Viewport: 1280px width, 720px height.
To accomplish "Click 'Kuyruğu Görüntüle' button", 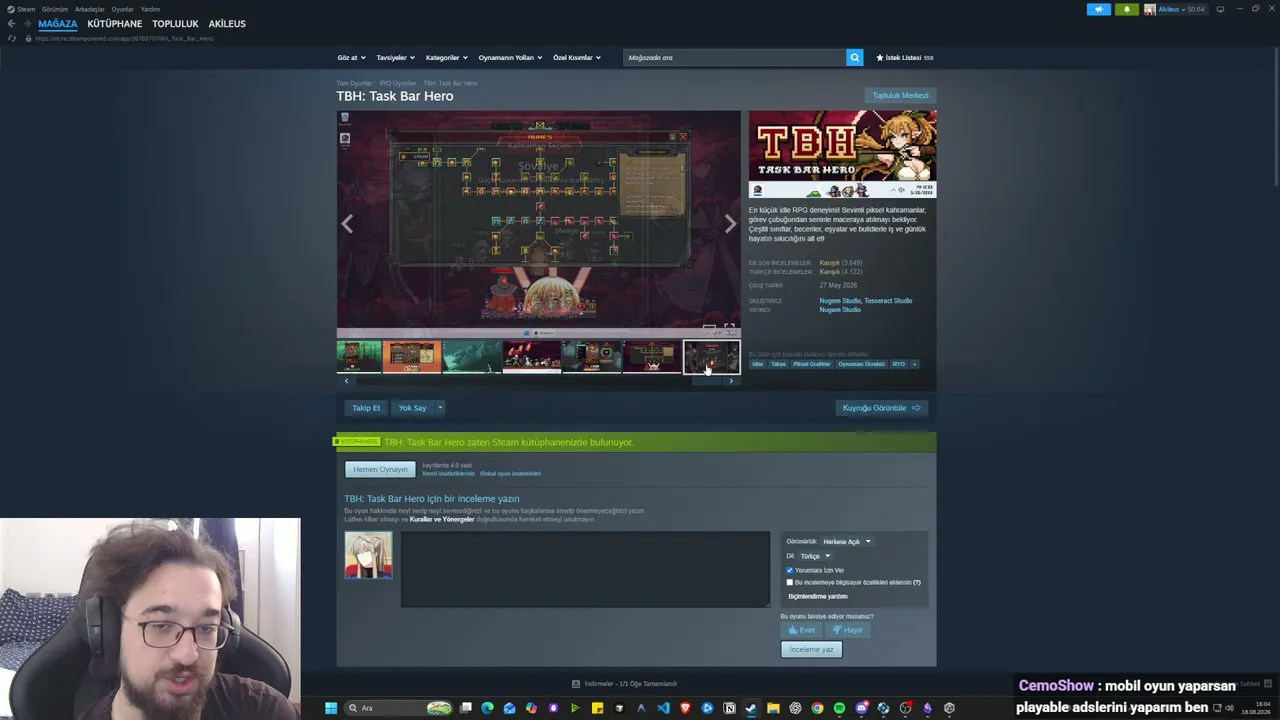I will pyautogui.click(x=881, y=408).
